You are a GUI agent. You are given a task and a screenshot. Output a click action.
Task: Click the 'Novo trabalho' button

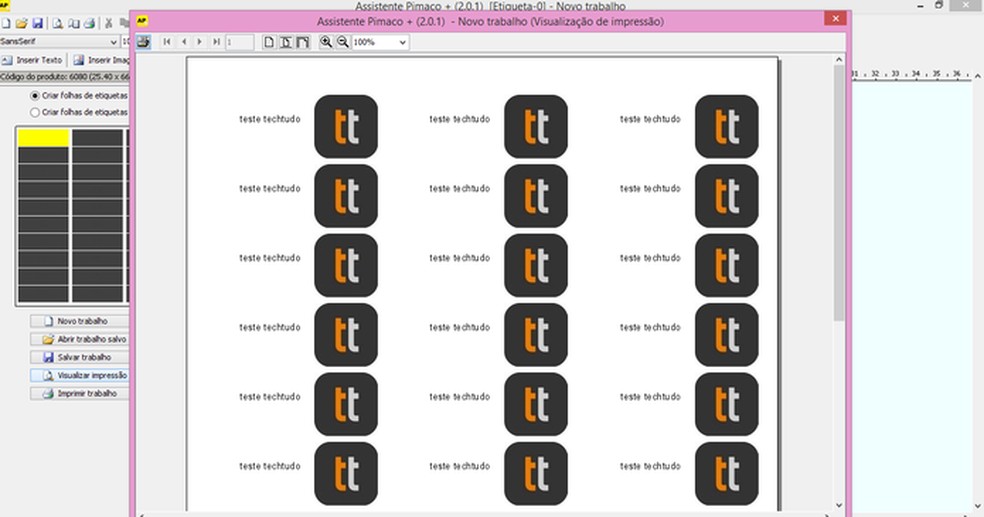(x=80, y=321)
